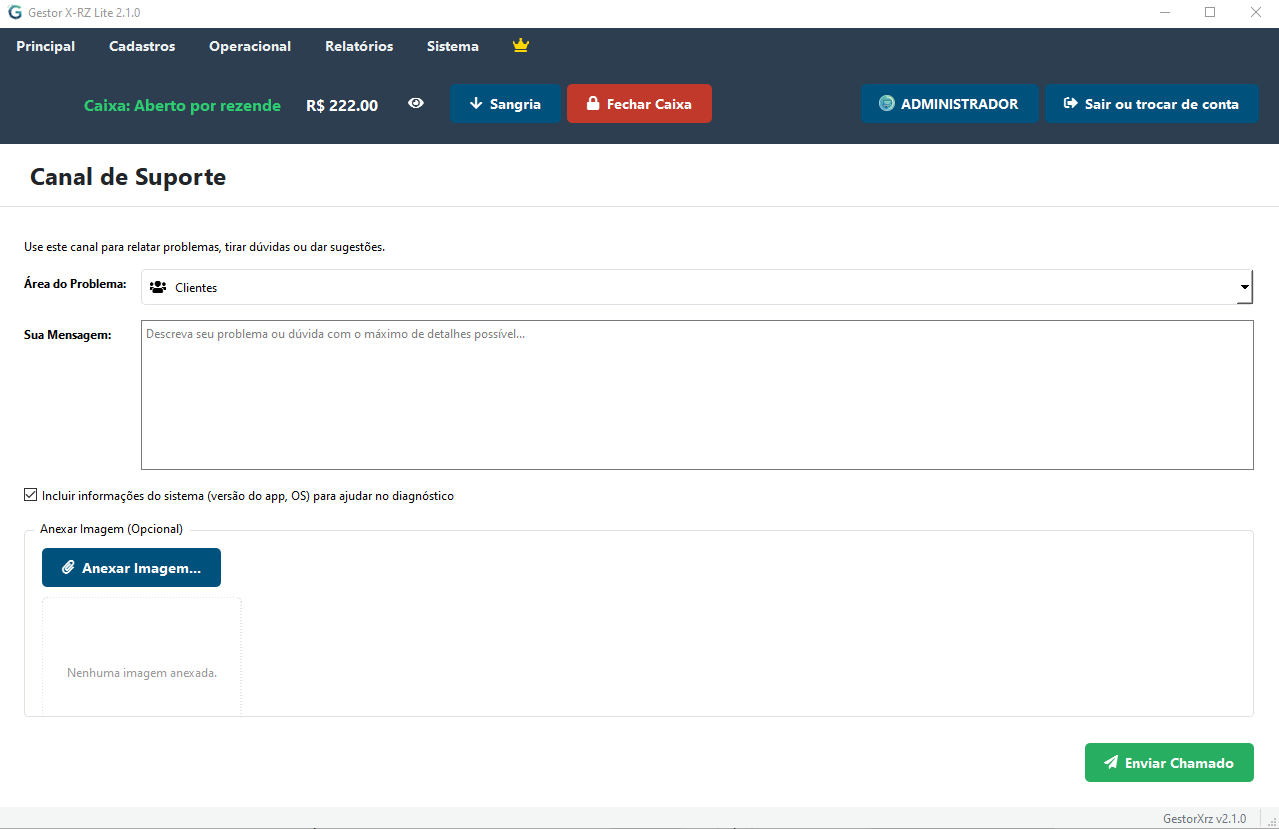This screenshot has width=1279, height=829.
Task: Click the empty attached image preview box
Action: coord(142,658)
